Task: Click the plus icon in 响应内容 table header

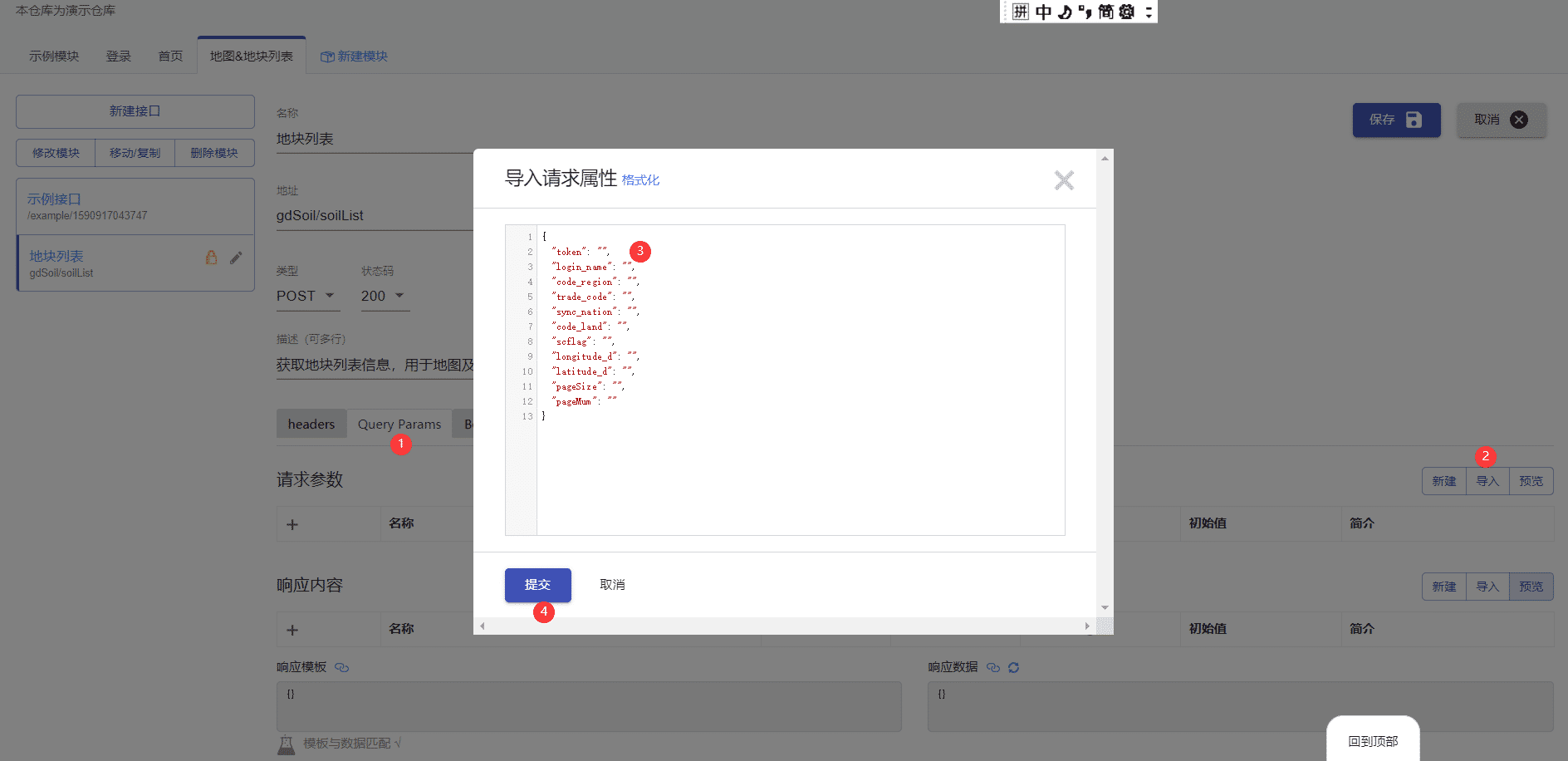Action: tap(292, 630)
